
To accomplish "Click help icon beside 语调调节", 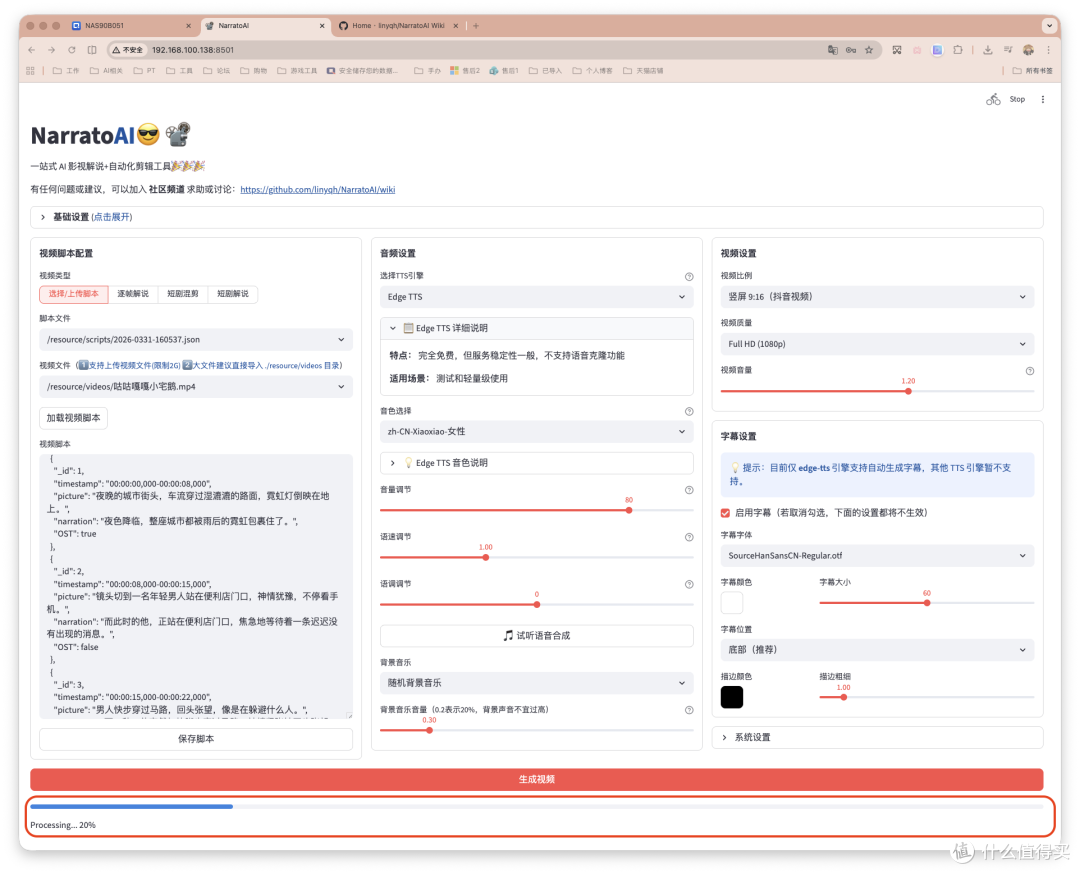I will (689, 584).
